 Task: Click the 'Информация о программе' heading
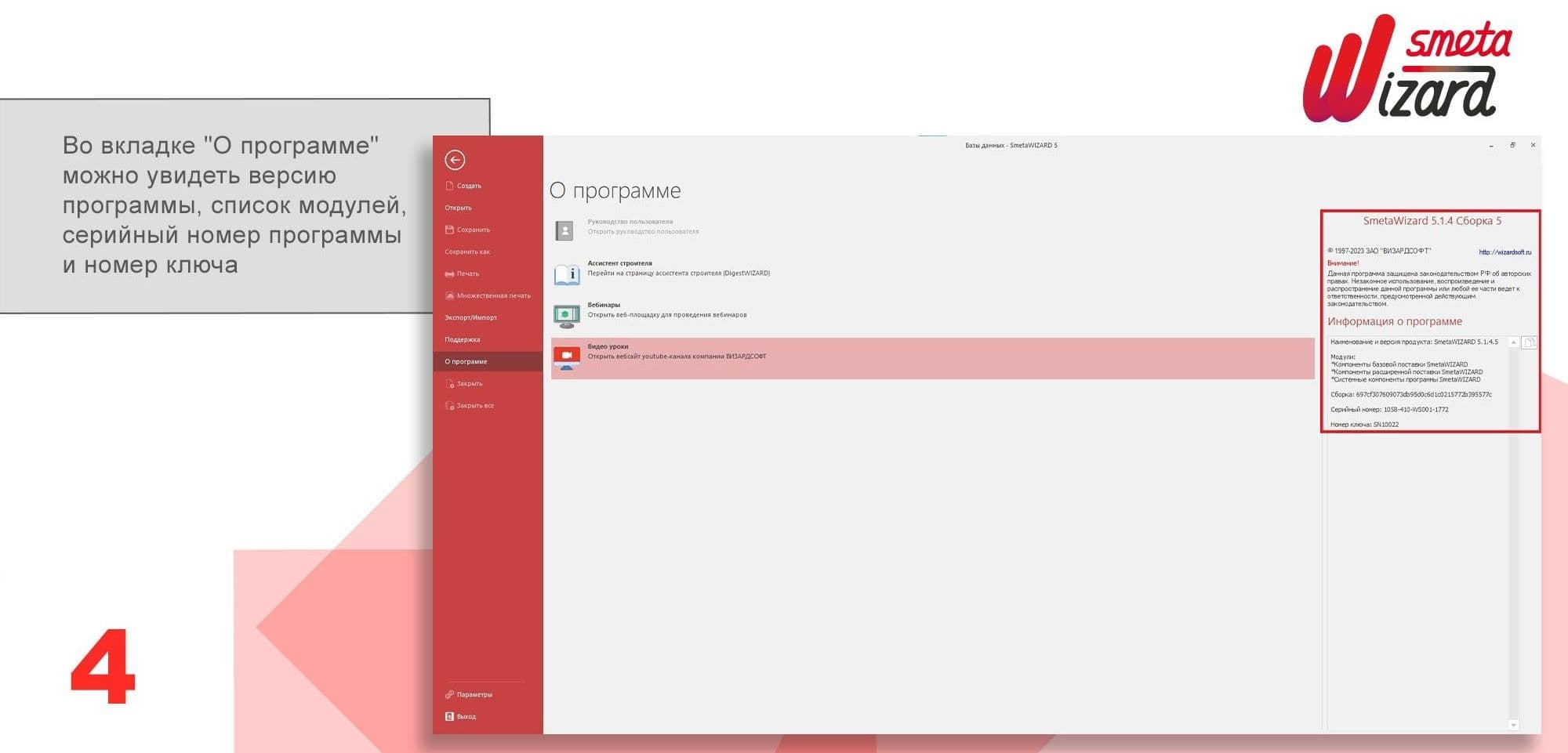(1394, 321)
